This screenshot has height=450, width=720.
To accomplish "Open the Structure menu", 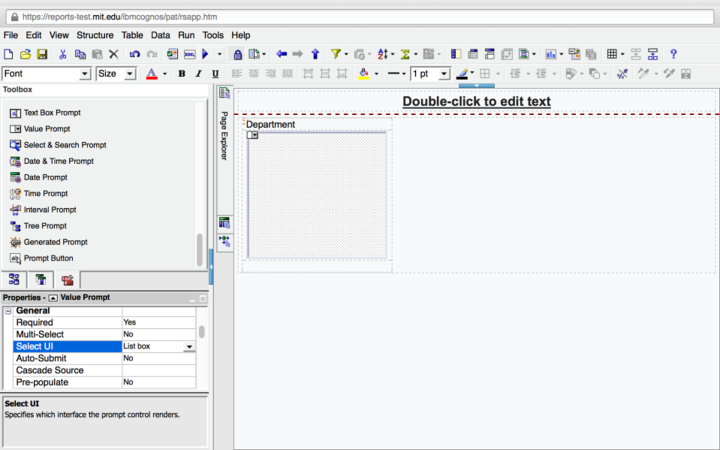I will tap(95, 35).
